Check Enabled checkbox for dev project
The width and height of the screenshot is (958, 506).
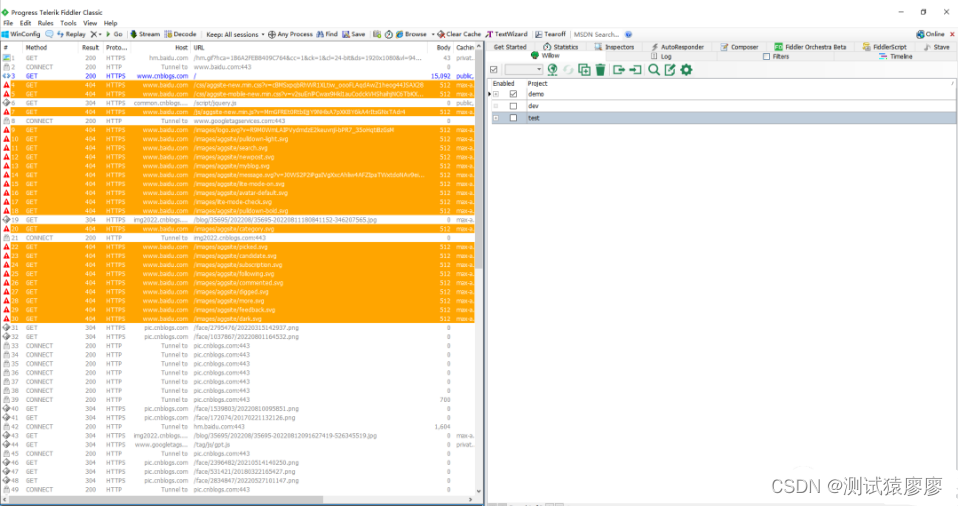coord(513,106)
